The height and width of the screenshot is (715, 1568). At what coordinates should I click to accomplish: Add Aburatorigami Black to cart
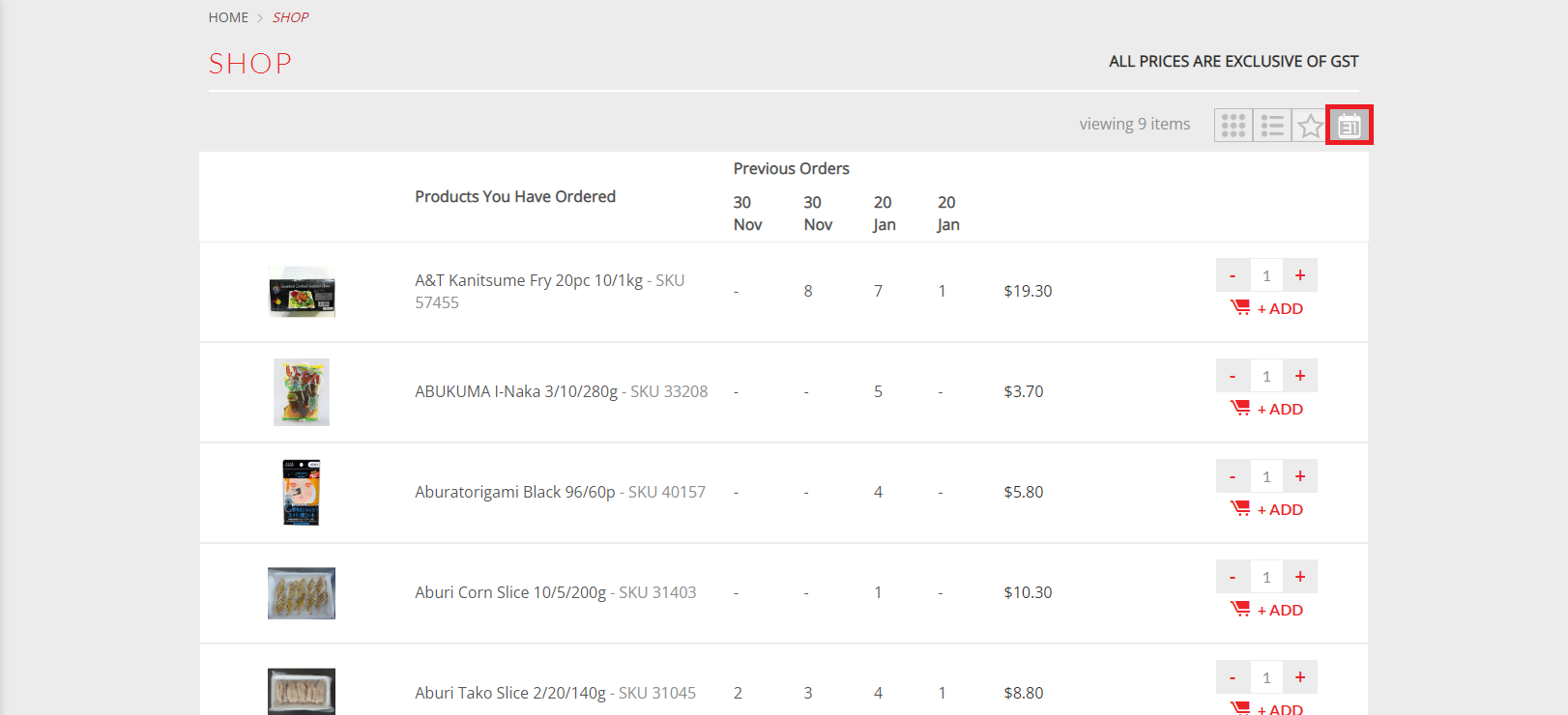1266,509
